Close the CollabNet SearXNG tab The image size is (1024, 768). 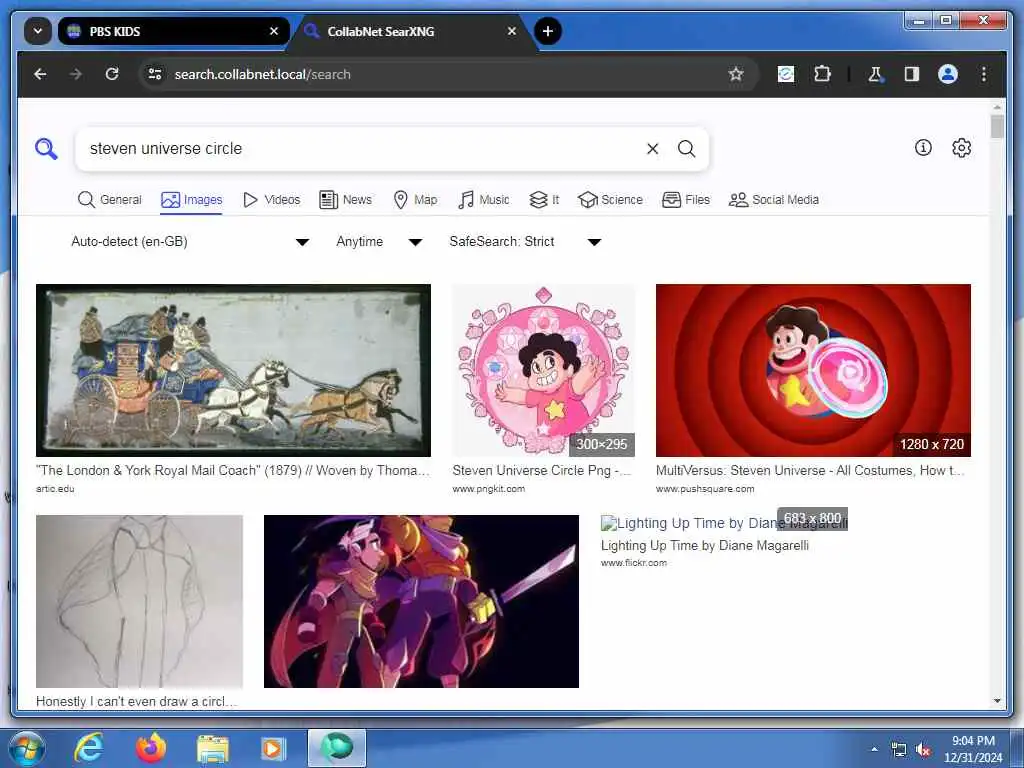[x=511, y=31]
